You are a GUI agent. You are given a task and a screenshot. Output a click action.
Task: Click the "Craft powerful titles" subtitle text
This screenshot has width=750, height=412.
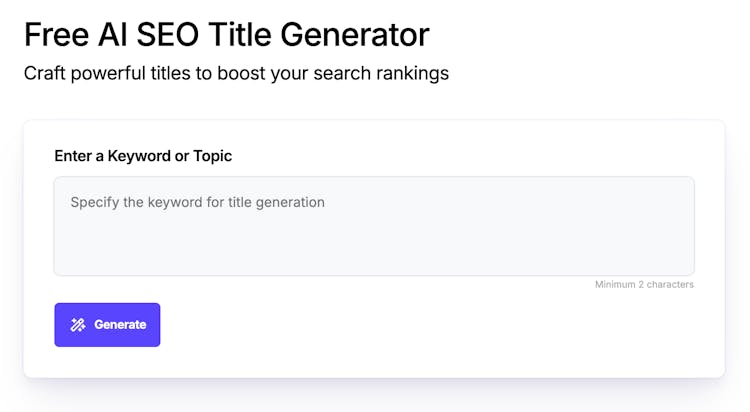click(236, 73)
